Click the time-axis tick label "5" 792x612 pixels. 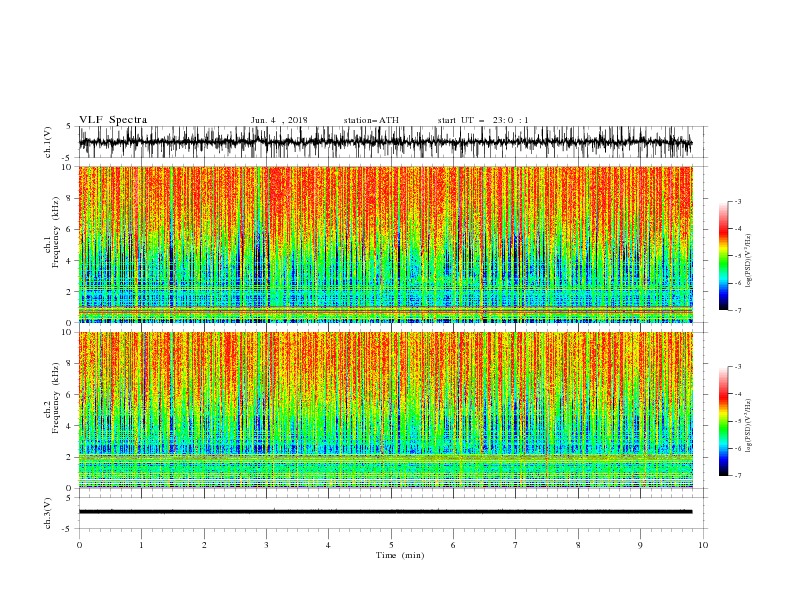pyautogui.click(x=391, y=545)
